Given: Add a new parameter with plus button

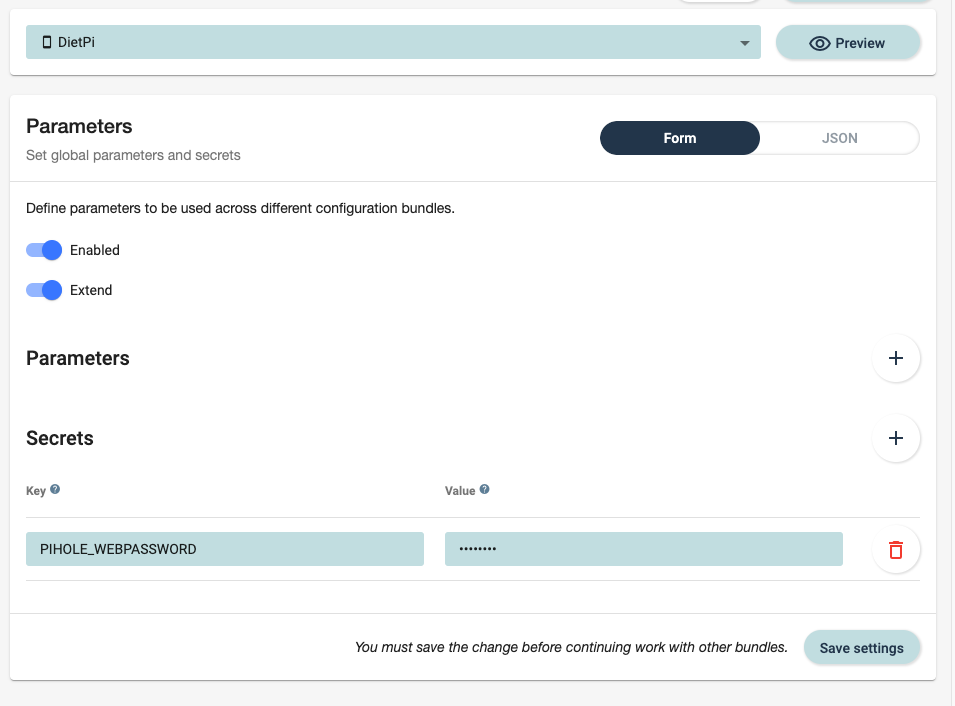Looking at the screenshot, I should coord(896,359).
